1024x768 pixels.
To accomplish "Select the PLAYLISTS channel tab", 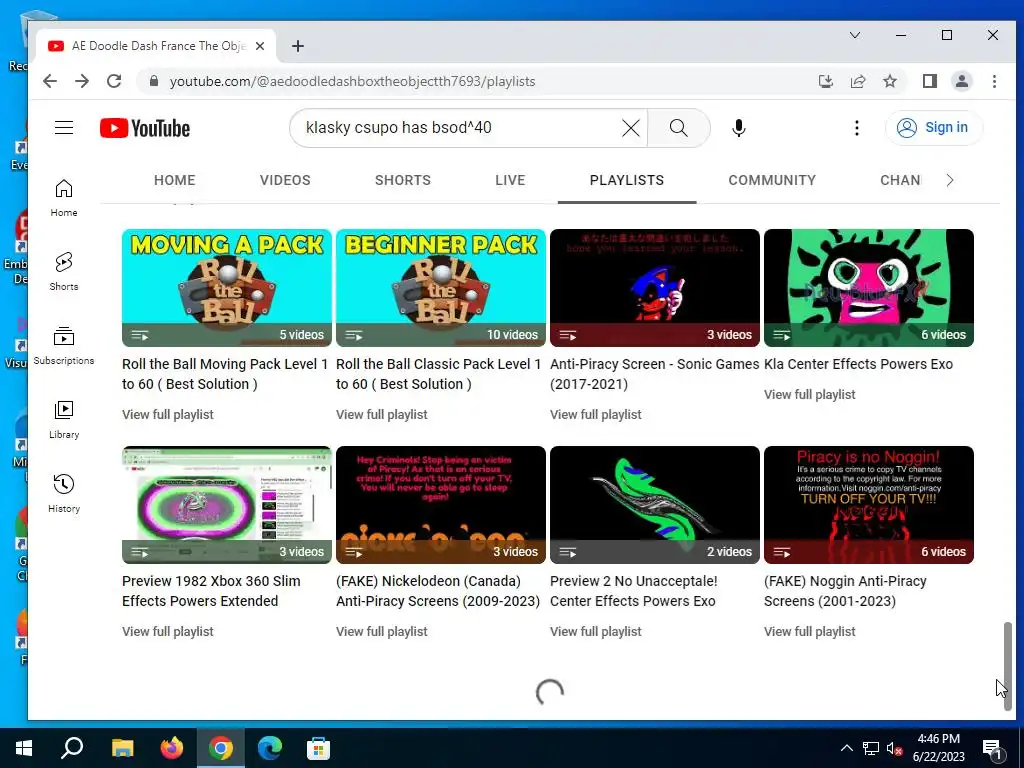I will pyautogui.click(x=627, y=180).
